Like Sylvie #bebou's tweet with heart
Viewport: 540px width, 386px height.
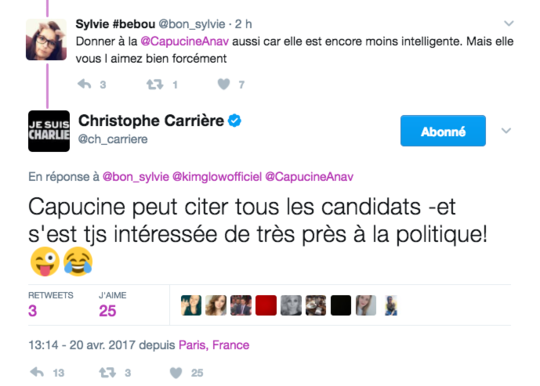pyautogui.click(x=224, y=84)
